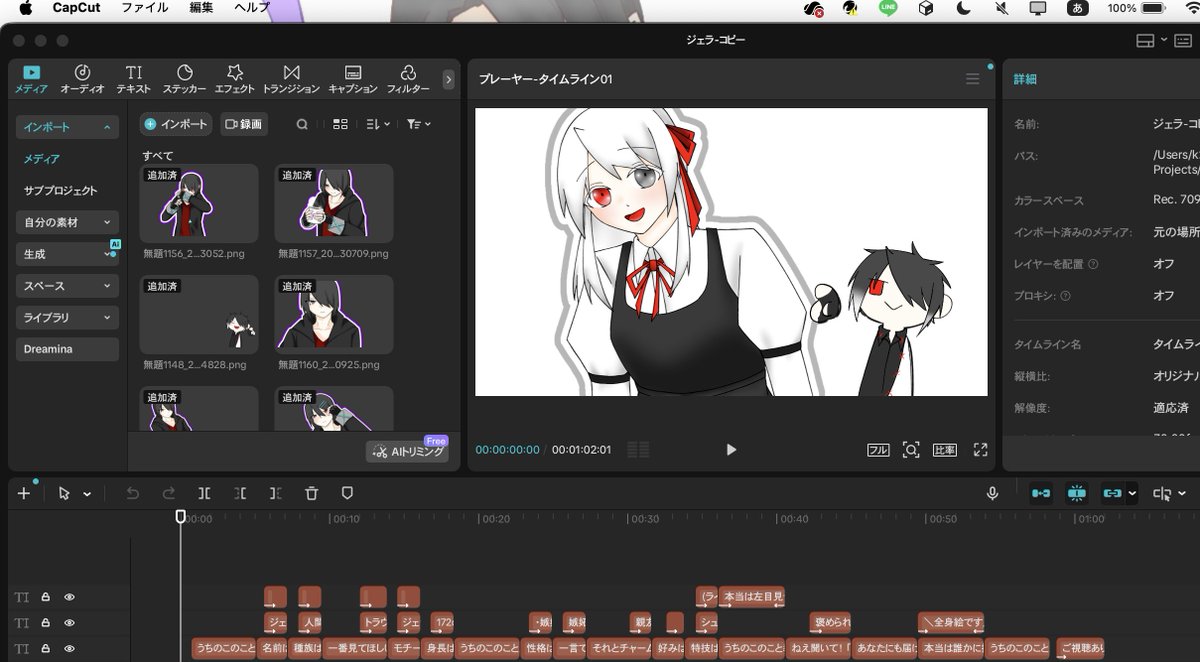Expand the 生成 AI section
This screenshot has width=1200, height=662.
67,254
